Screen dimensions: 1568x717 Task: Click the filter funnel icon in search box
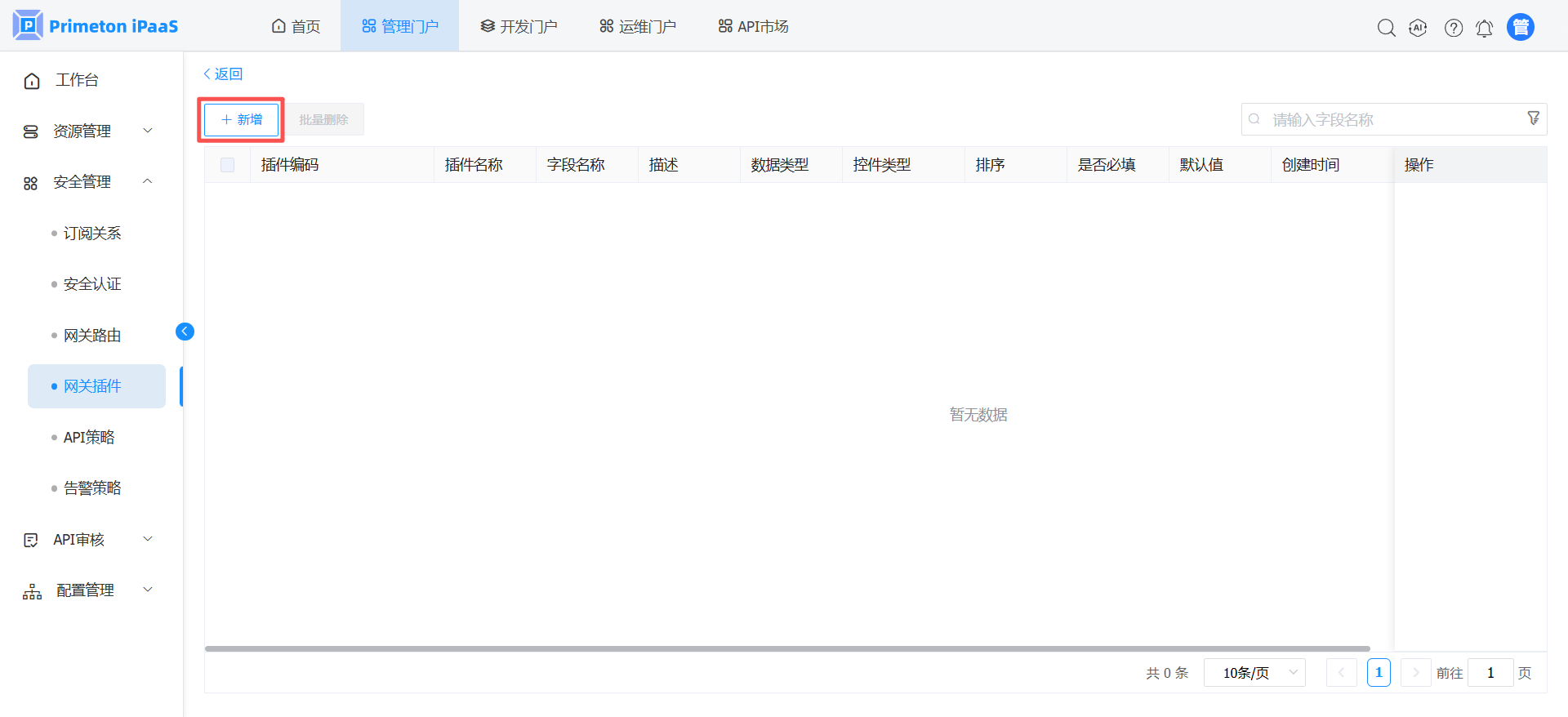pyautogui.click(x=1534, y=118)
